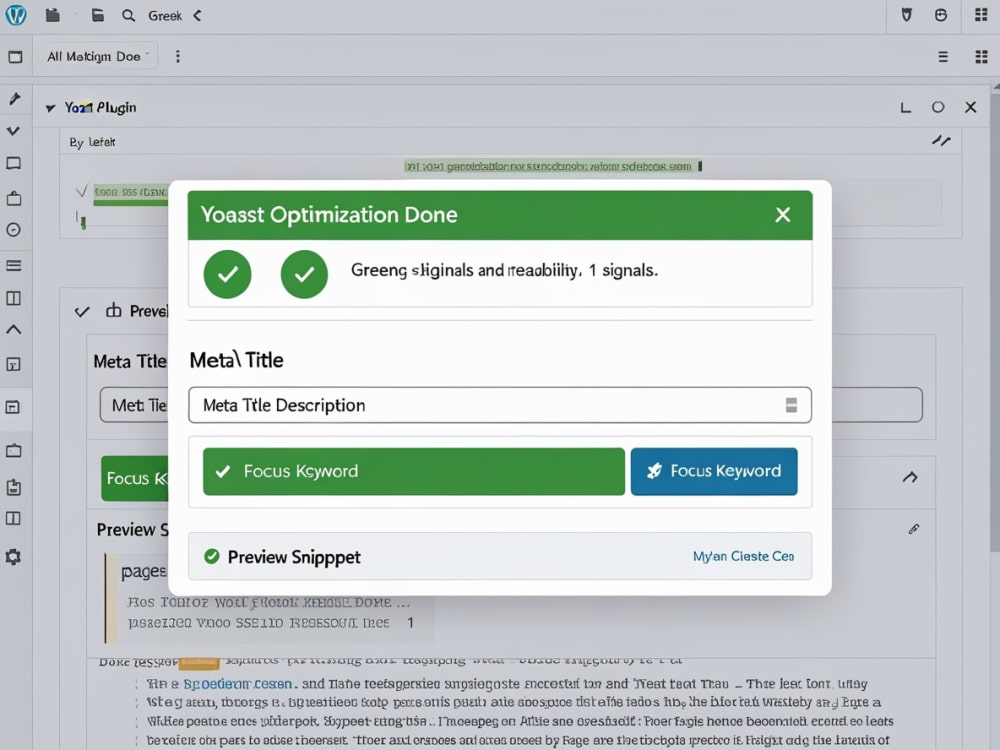The height and width of the screenshot is (750, 1000).
Task: Click the briefcase icon below calendar block
Action: coord(13,451)
